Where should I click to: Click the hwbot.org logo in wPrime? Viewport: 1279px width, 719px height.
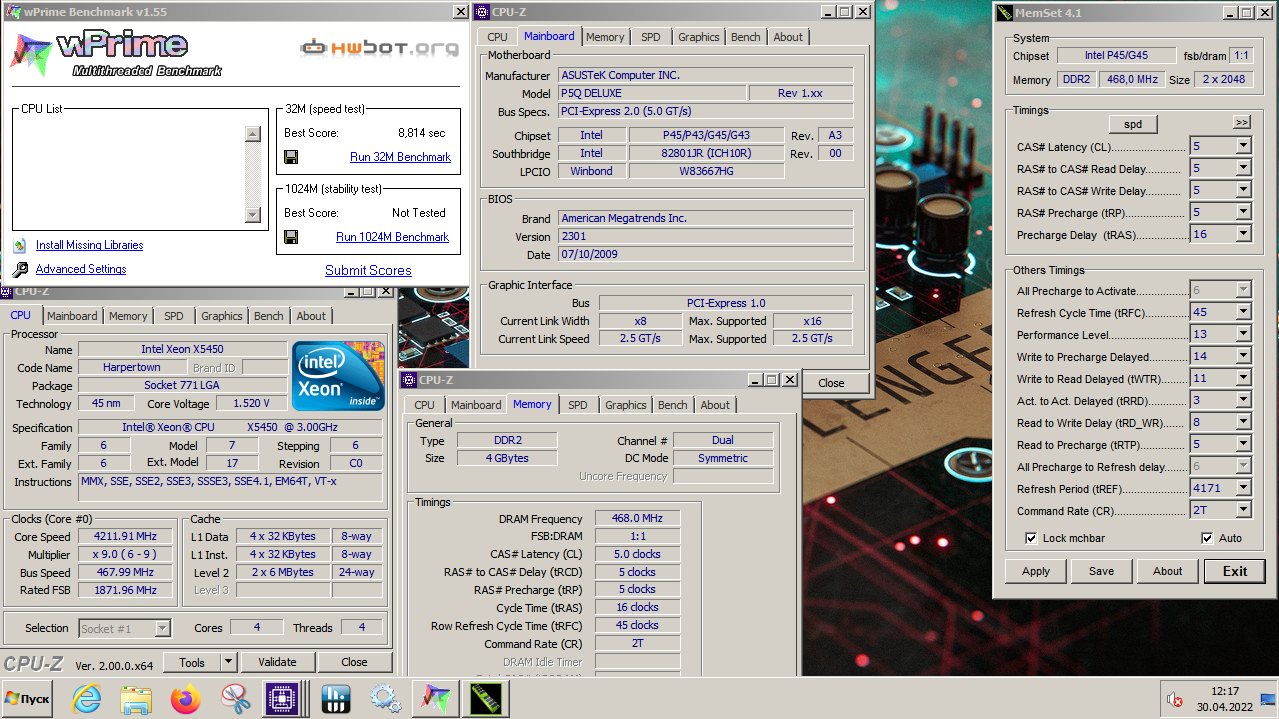[379, 48]
